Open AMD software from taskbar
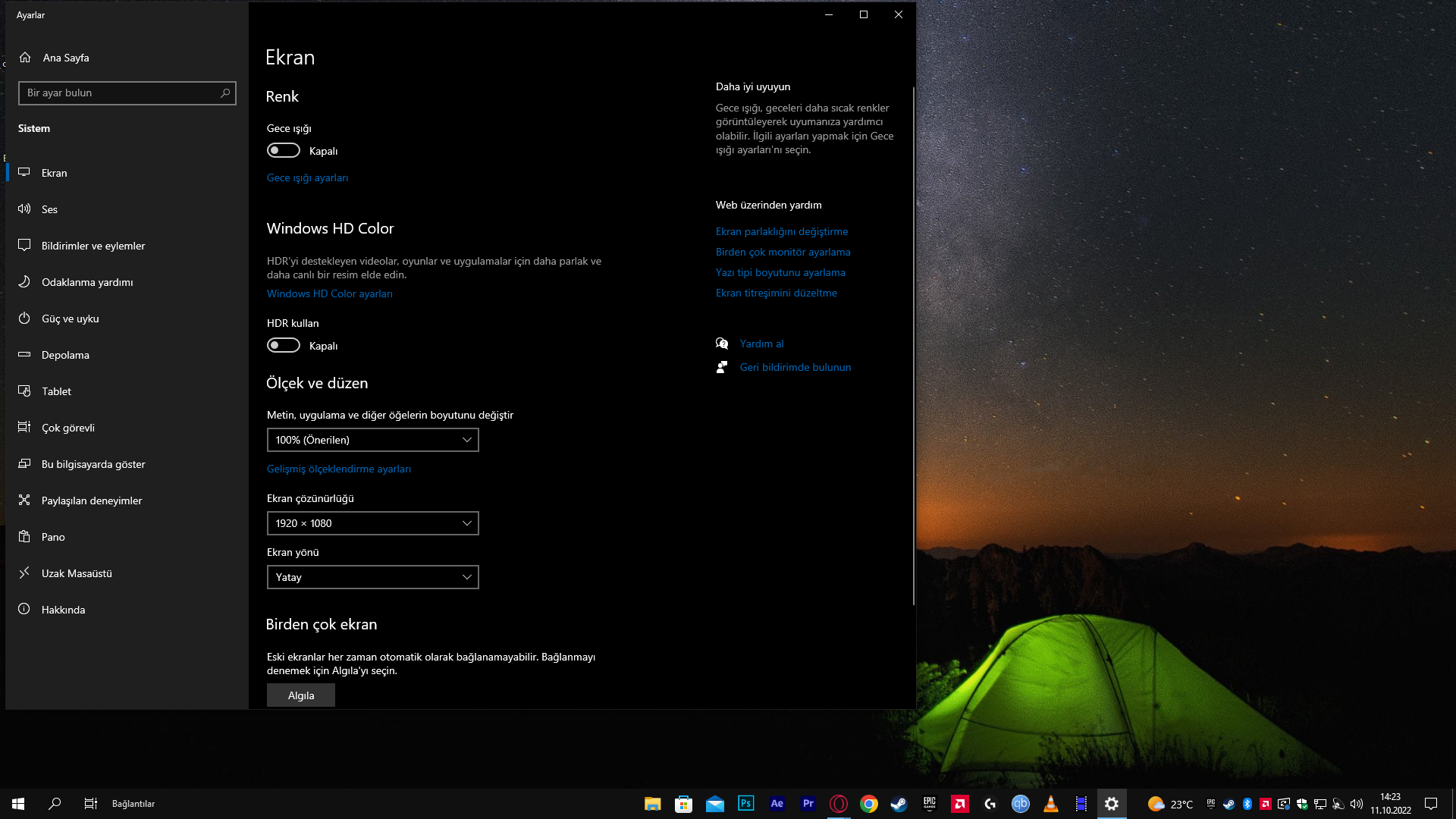Image resolution: width=1456 pixels, height=819 pixels. [x=960, y=804]
